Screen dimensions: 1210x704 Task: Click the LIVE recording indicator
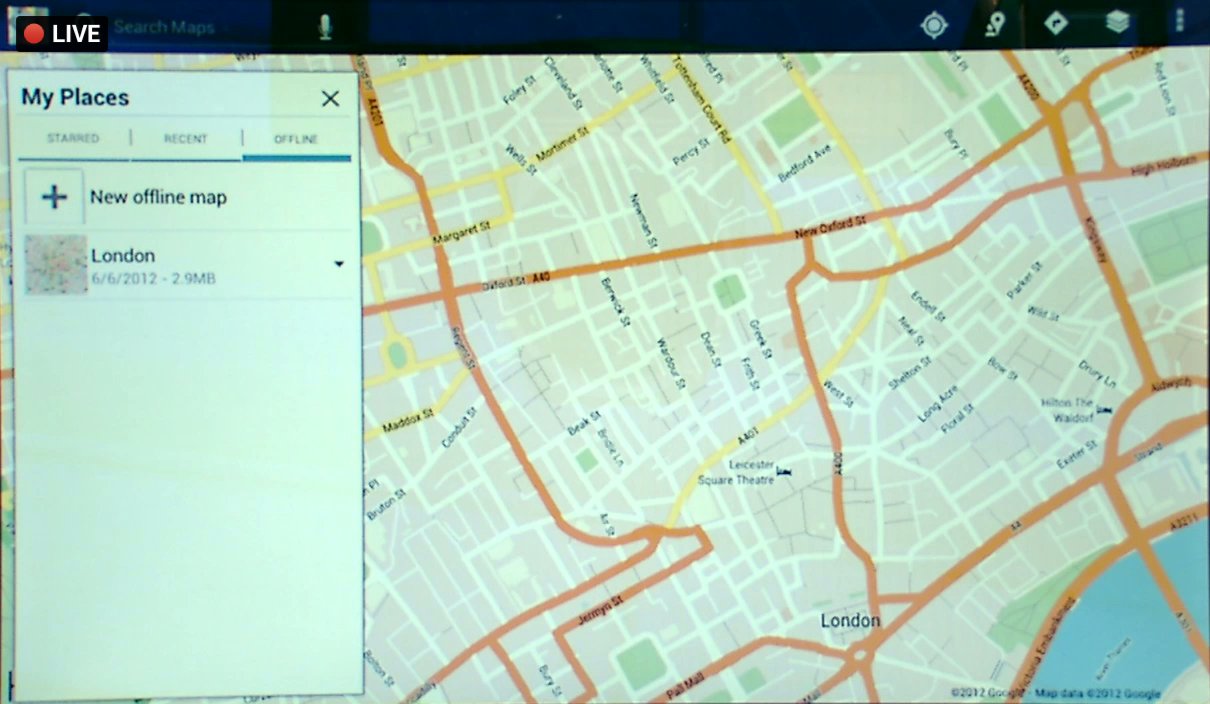point(62,34)
